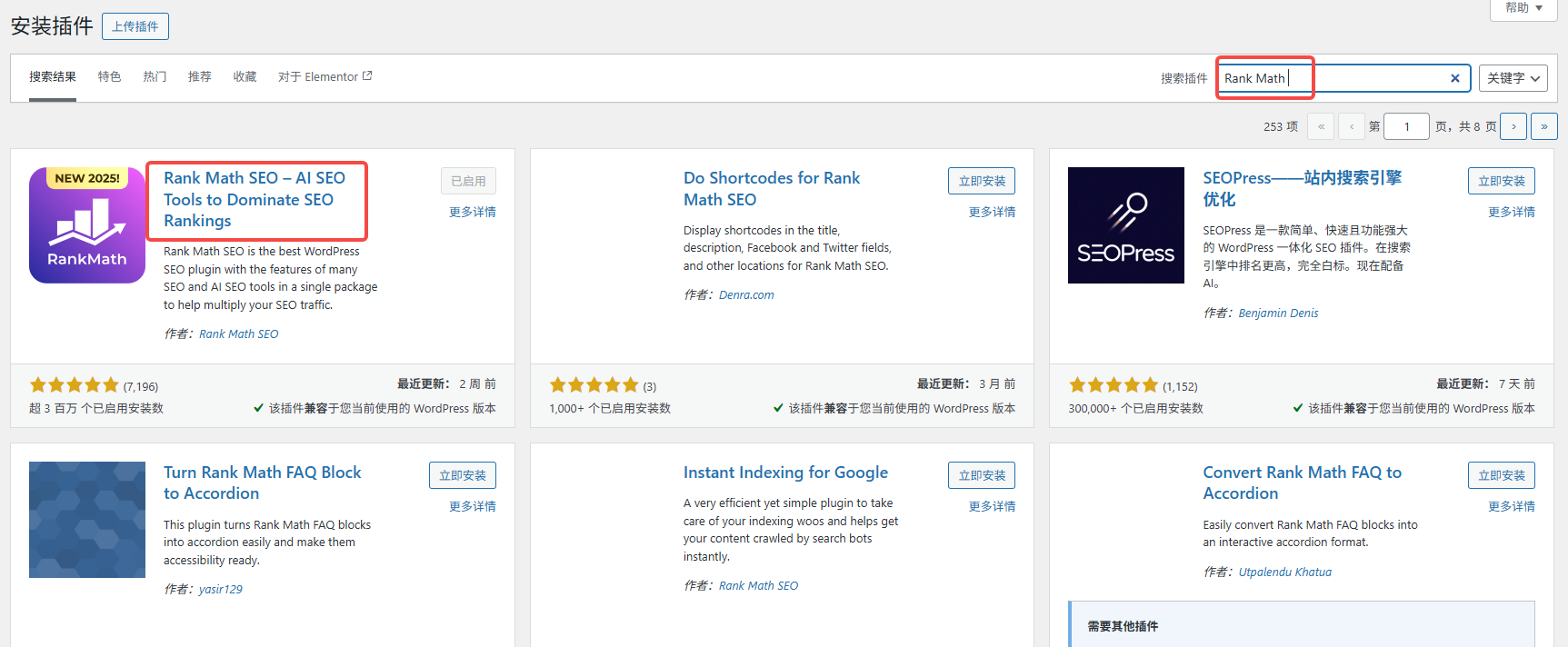
Task: Install Do Shortcodes for Rank Math SEO
Action: point(981,181)
